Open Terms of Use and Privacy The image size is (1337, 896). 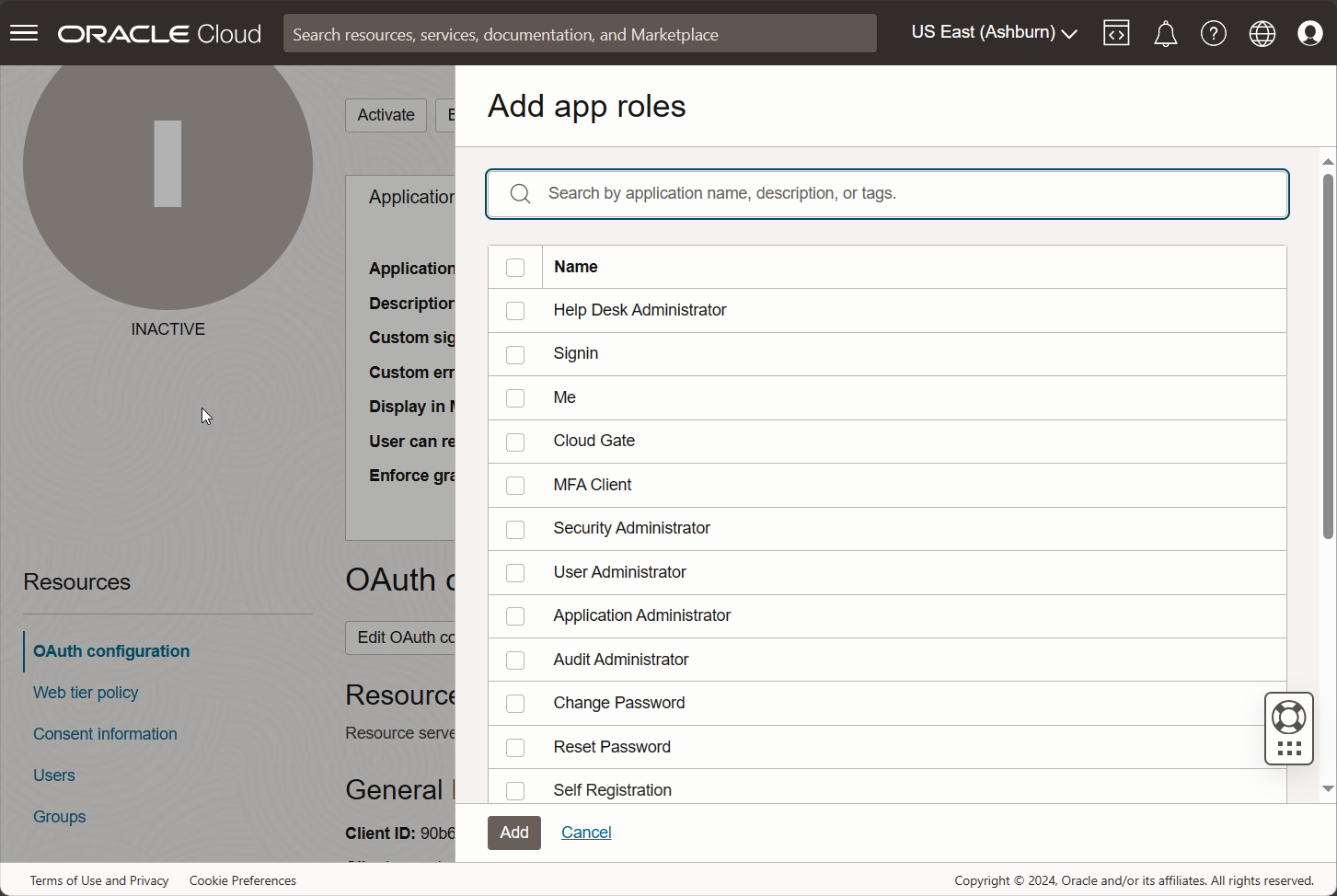coord(99,880)
